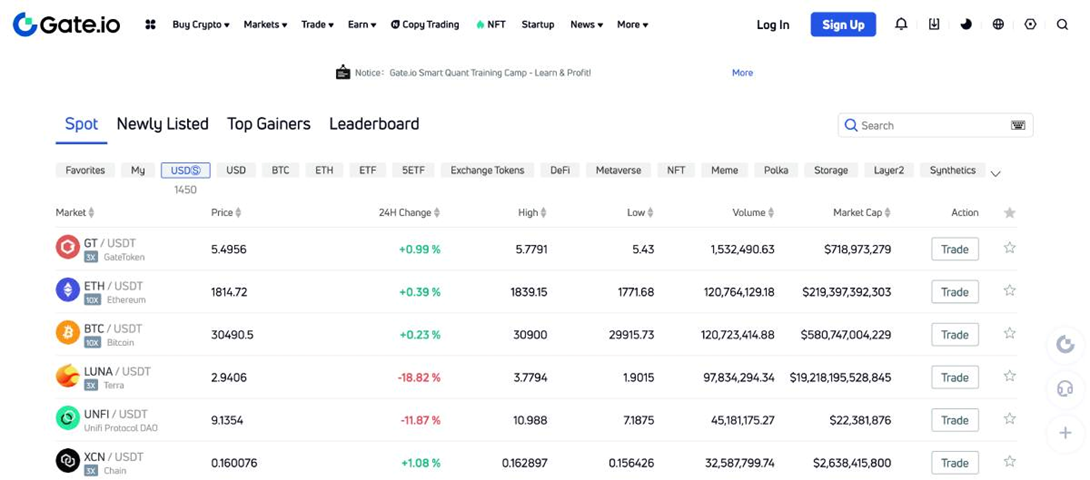
Task: Sort table by Market Cap
Action: tap(862, 212)
